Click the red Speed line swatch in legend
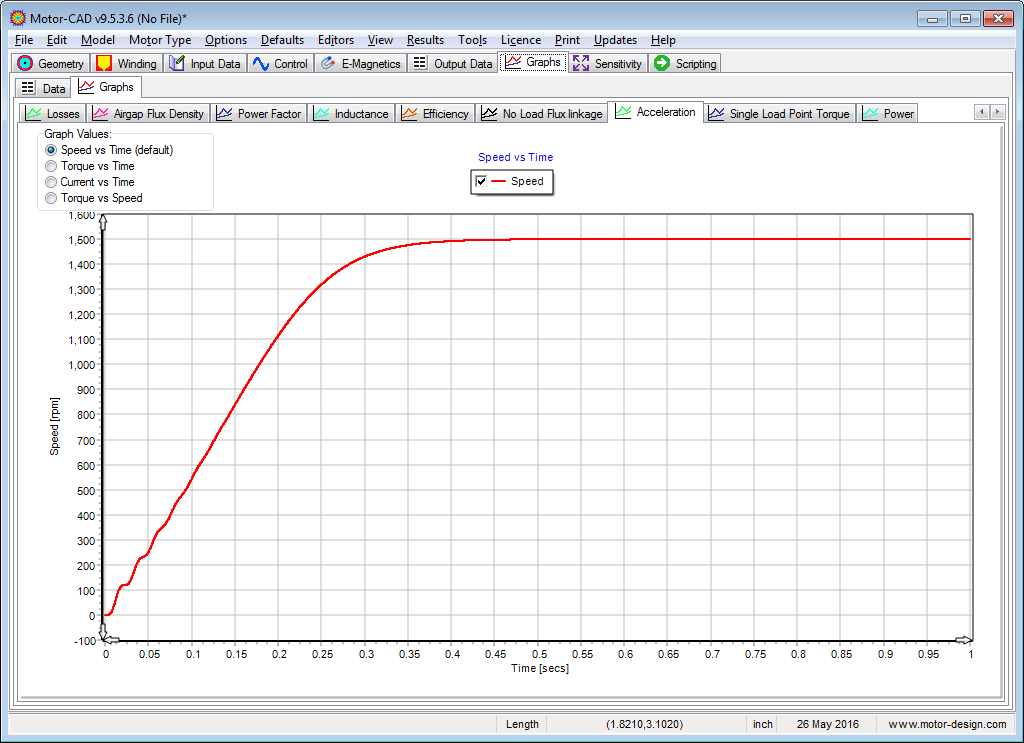Image resolution: width=1024 pixels, height=743 pixels. pyautogui.click(x=498, y=182)
